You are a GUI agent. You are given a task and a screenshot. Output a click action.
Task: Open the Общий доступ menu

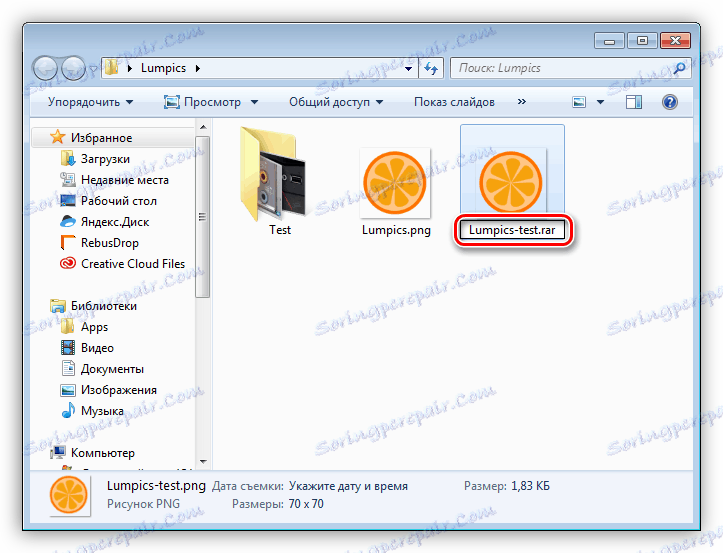click(336, 102)
